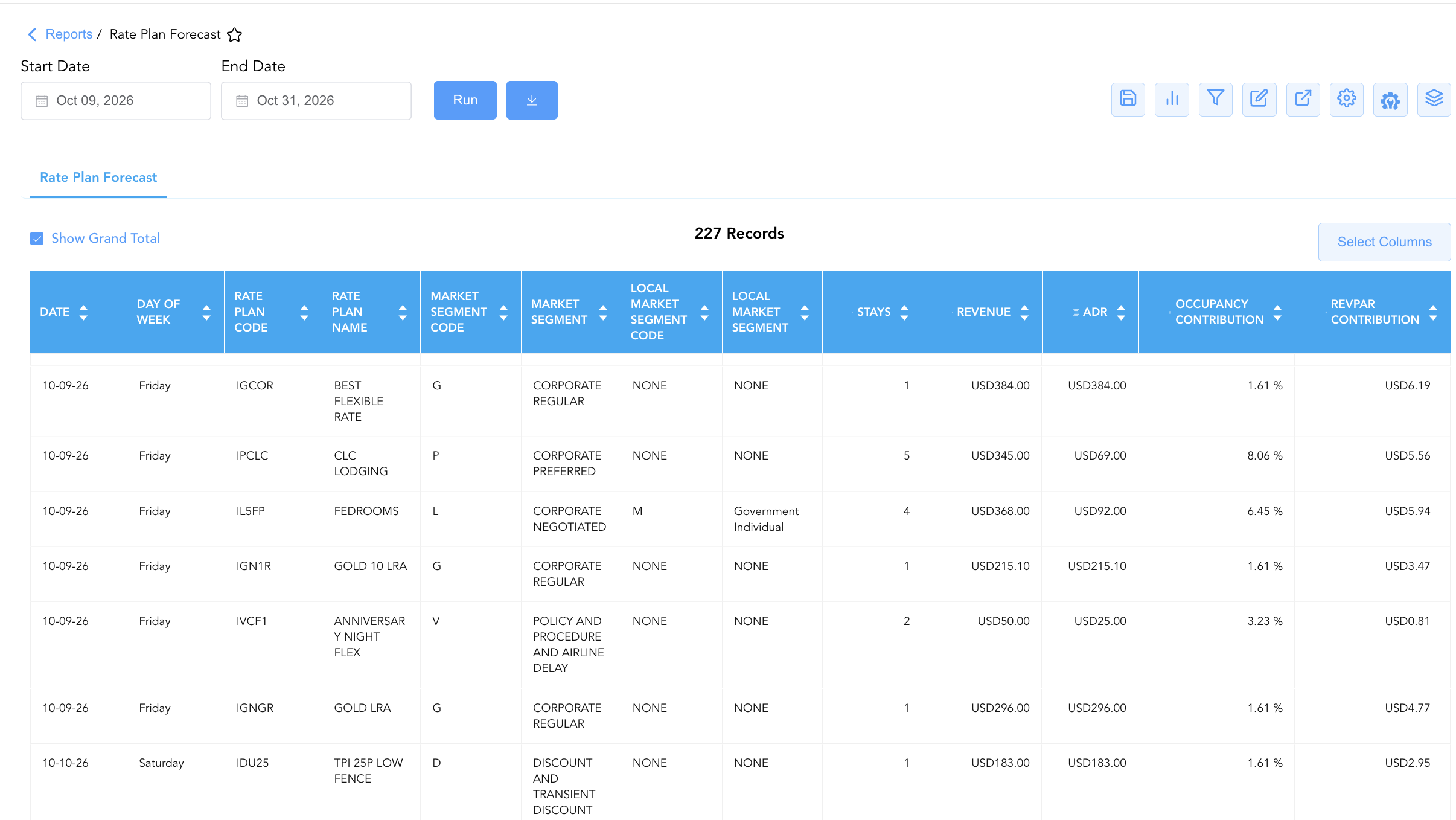Select the Rate Plan Forecast tab
The height and width of the screenshot is (820, 1456).
pos(98,178)
